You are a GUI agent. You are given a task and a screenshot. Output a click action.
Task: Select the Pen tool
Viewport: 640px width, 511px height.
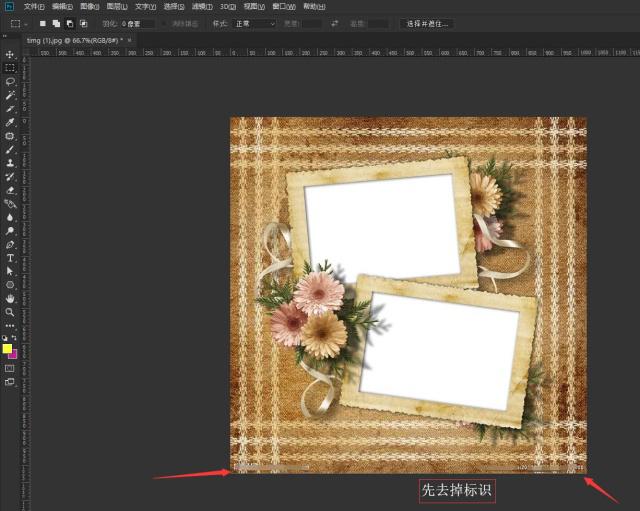(x=10, y=244)
